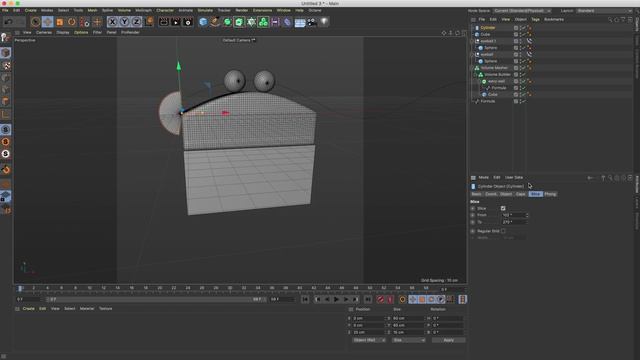Click the coordinate system icon next to Z
Screen dimensions: 640x360
[x=149, y=22]
